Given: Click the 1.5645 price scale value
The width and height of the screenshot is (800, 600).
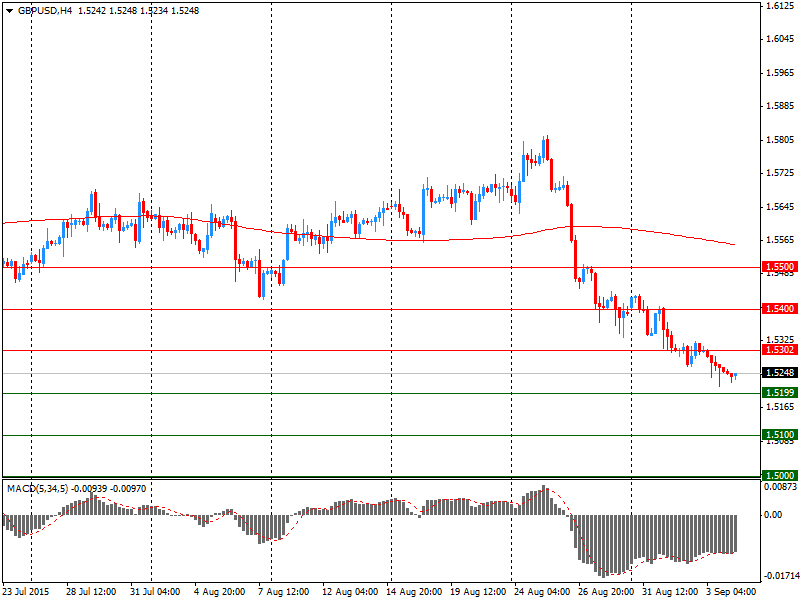Looking at the screenshot, I should (780, 207).
